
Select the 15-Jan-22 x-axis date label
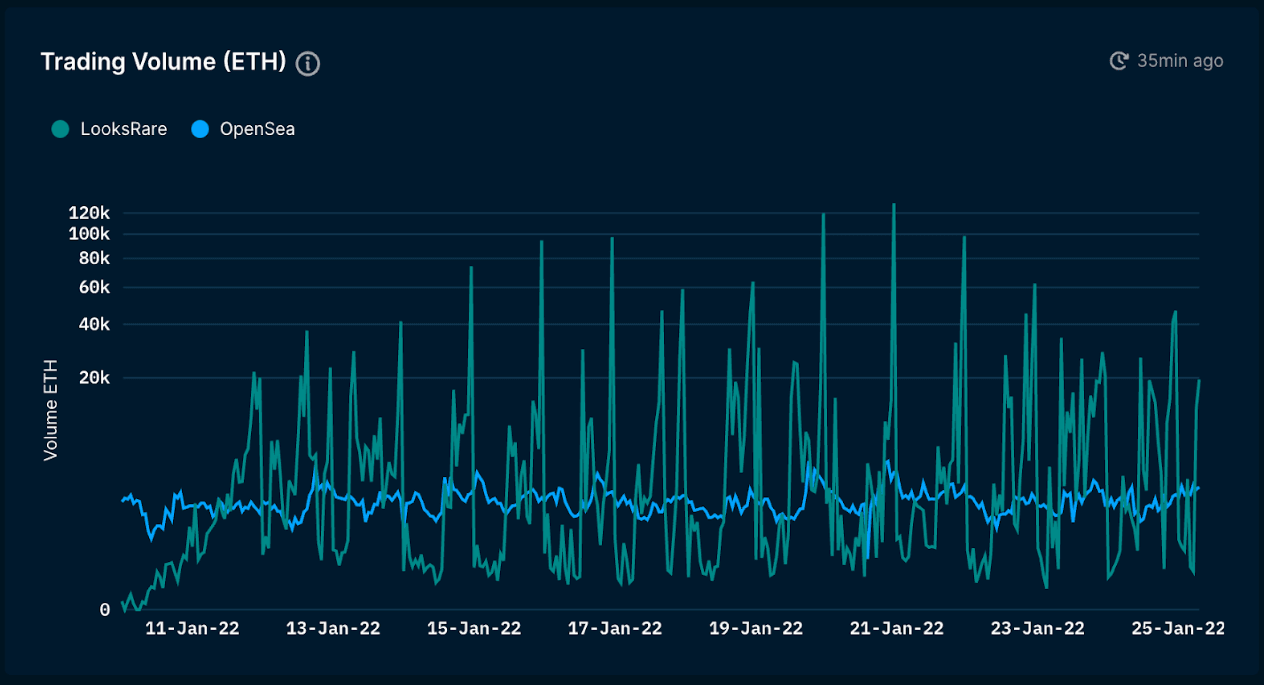tap(474, 629)
